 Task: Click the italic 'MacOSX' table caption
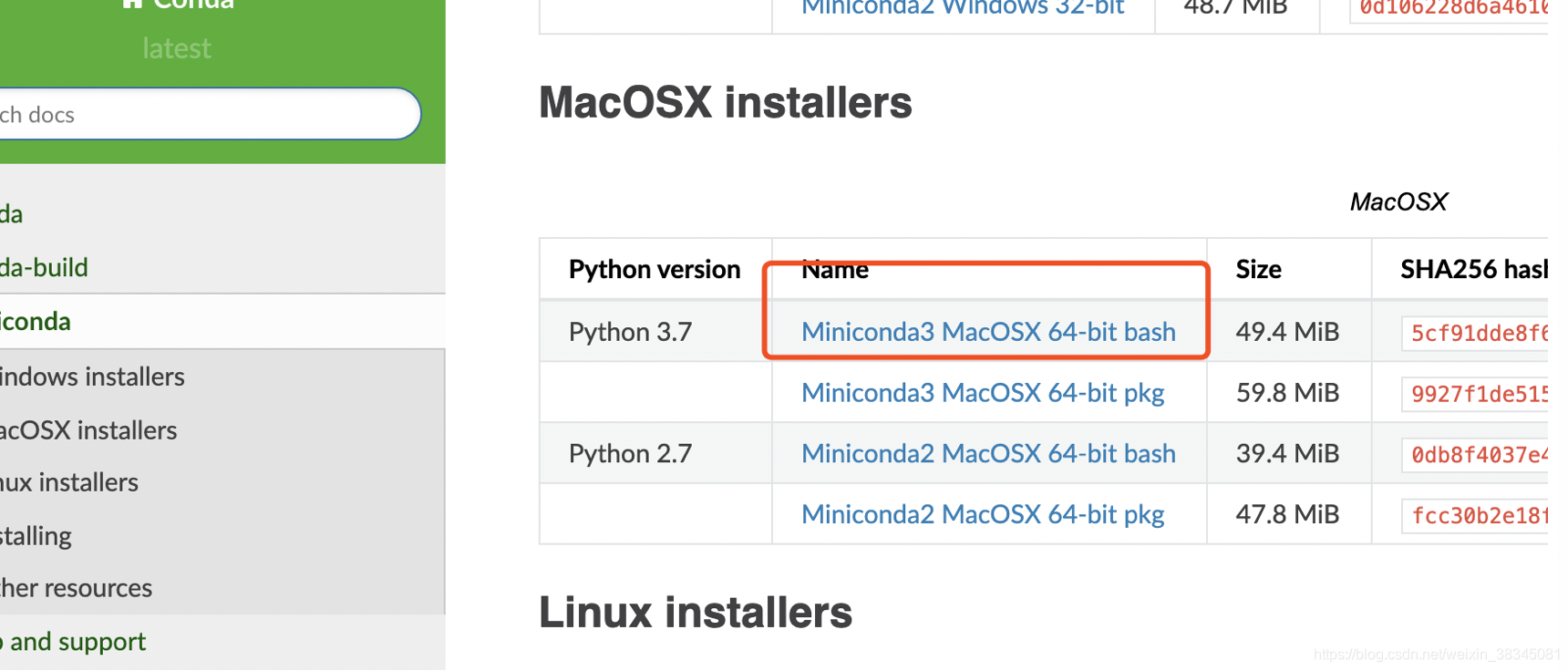[1398, 201]
